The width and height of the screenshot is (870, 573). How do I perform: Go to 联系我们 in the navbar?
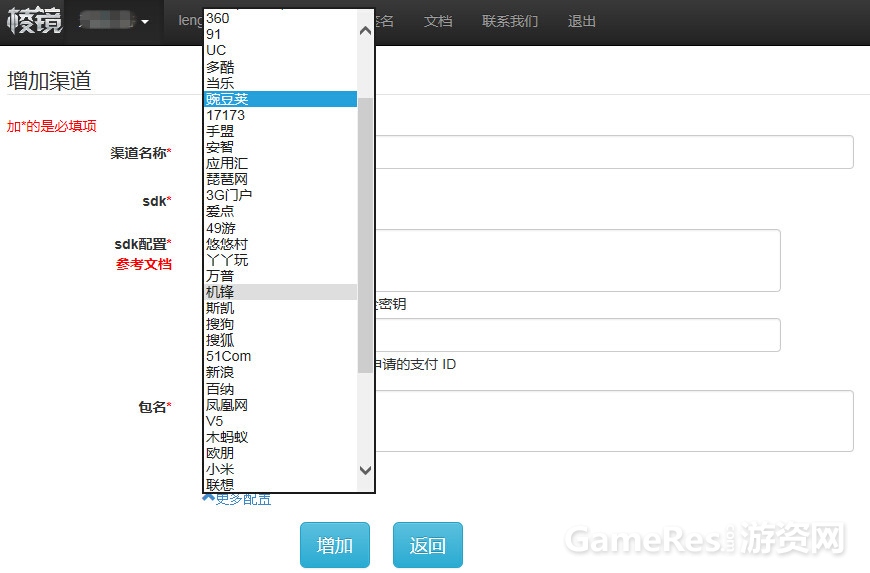[510, 22]
